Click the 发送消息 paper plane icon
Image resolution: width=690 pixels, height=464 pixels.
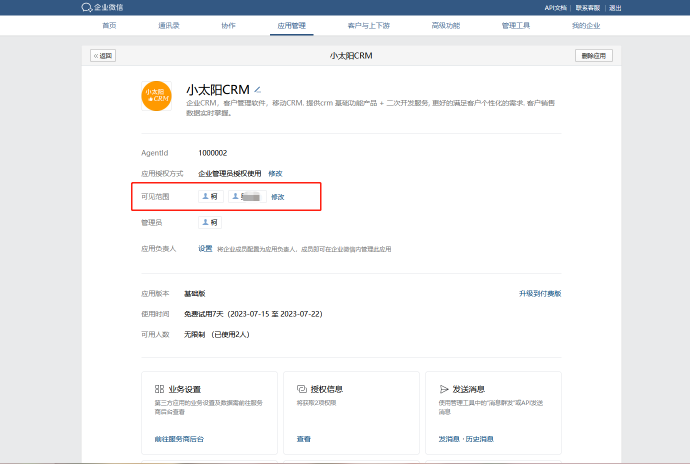(444, 388)
